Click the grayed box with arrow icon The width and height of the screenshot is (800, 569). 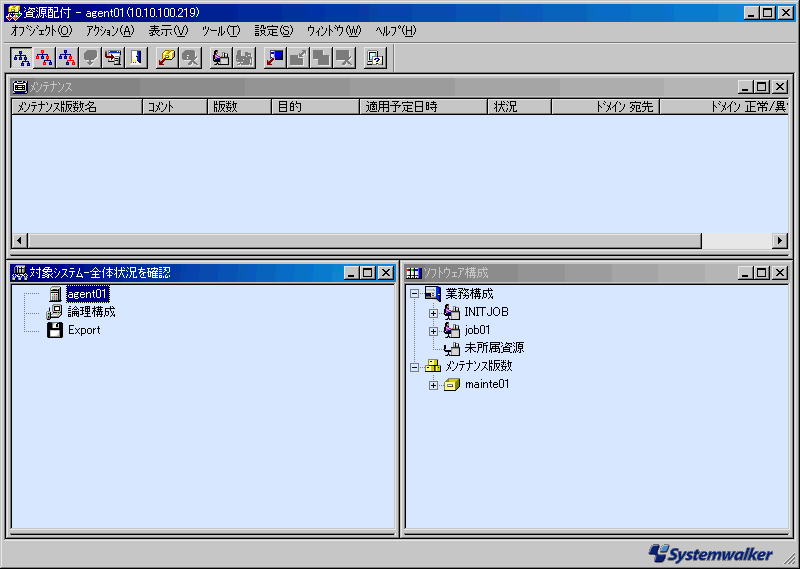click(x=298, y=58)
